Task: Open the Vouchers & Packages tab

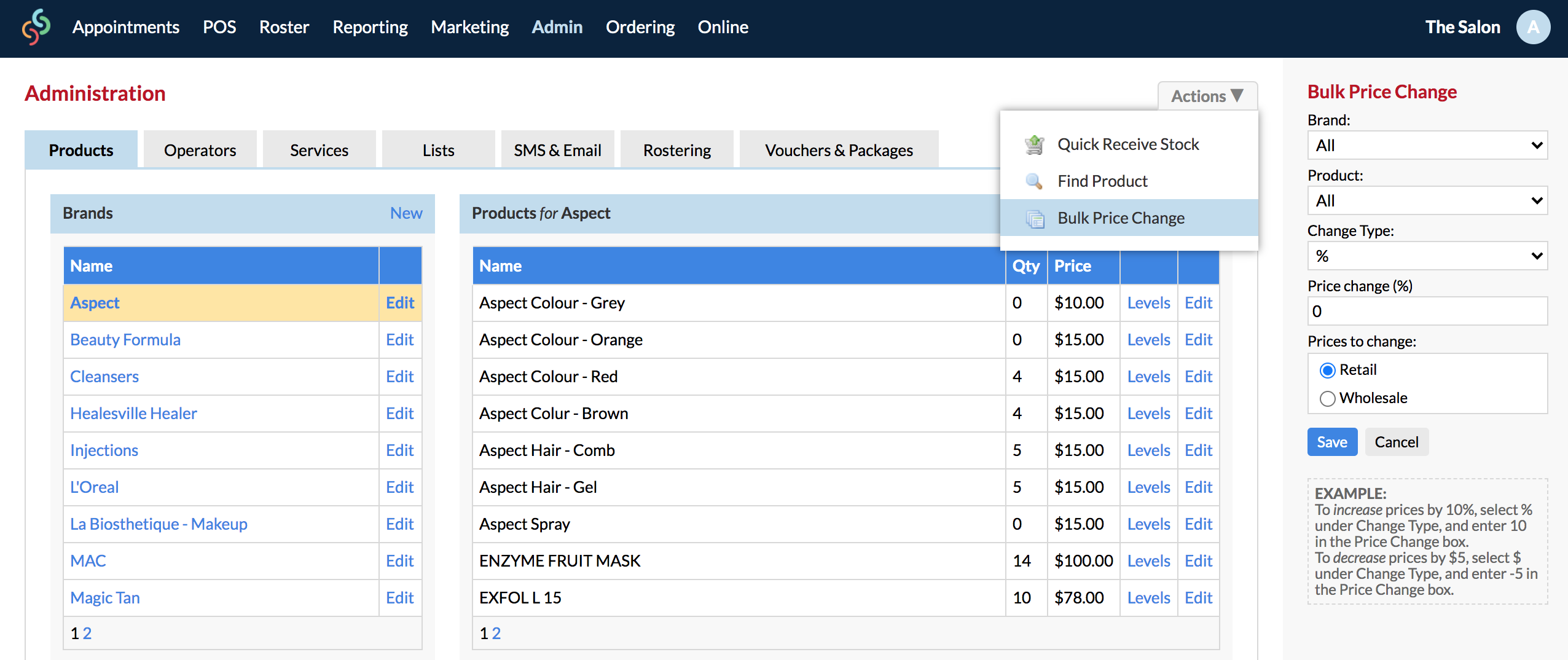Action: [839, 150]
